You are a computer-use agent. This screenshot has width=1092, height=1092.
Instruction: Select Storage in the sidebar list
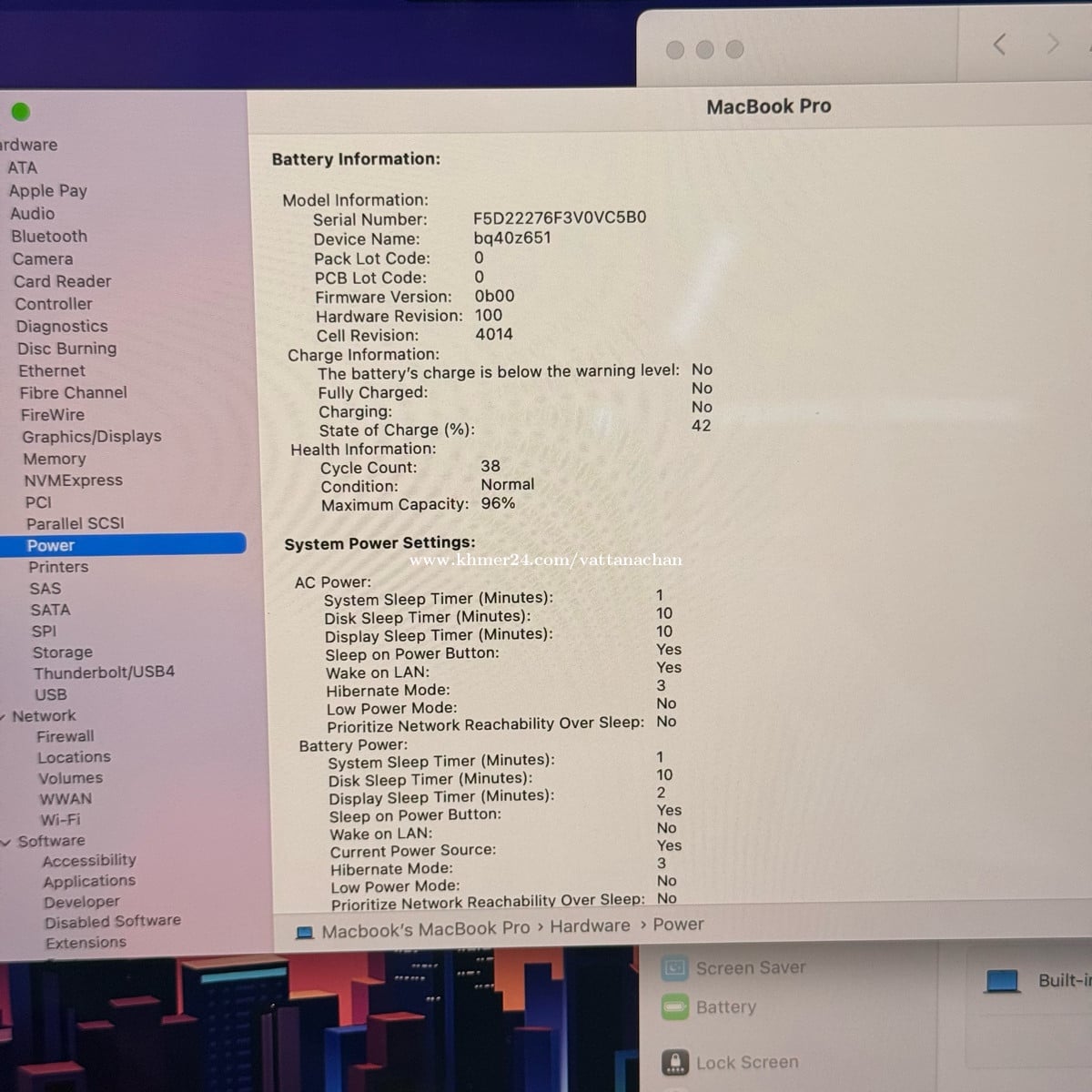(62, 652)
